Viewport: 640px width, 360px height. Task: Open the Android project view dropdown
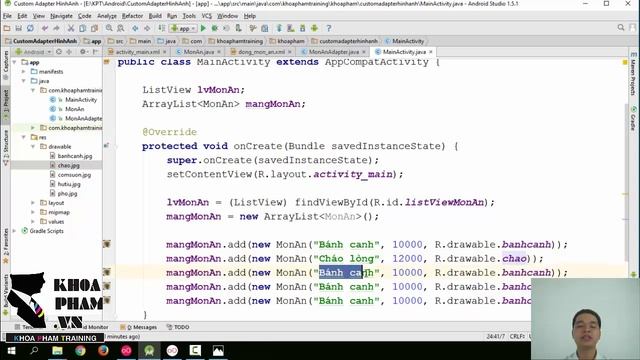[33, 52]
